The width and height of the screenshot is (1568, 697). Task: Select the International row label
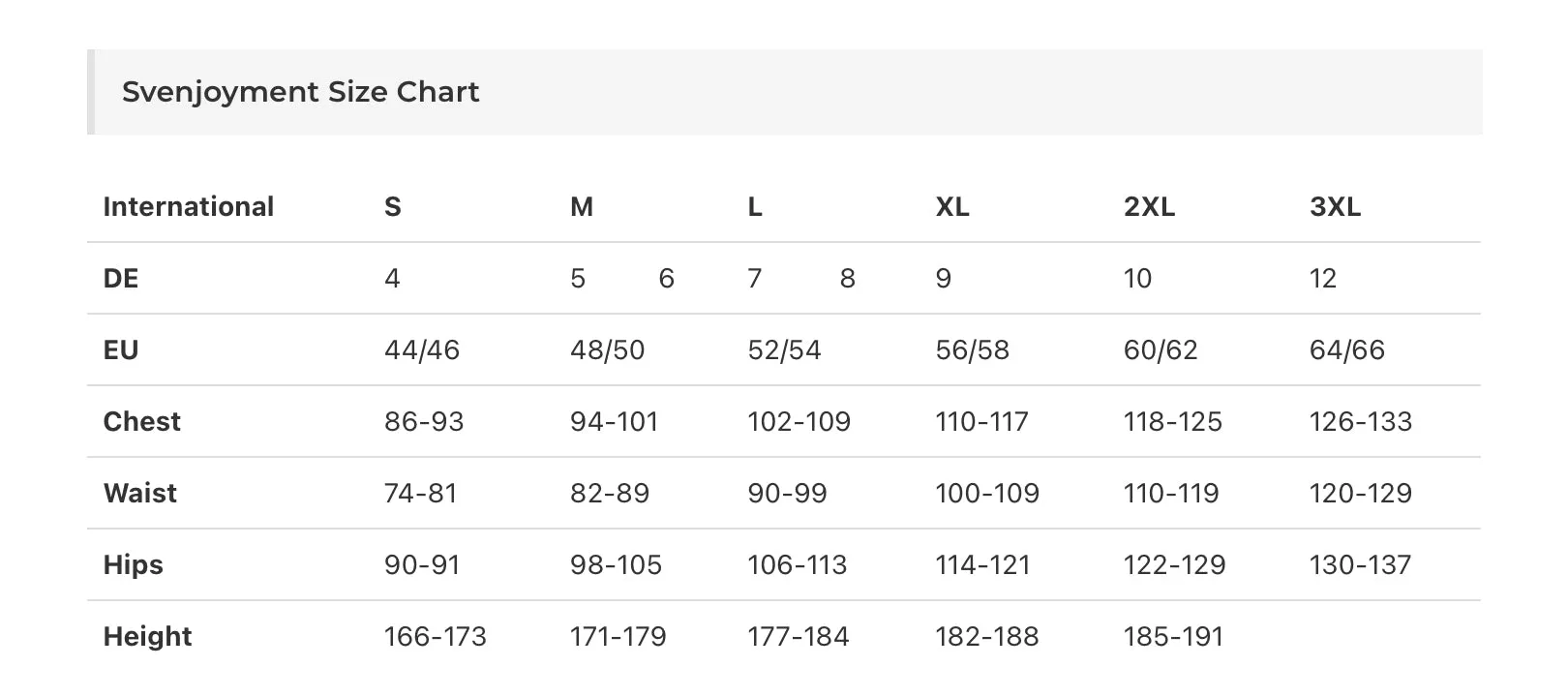pyautogui.click(x=189, y=206)
